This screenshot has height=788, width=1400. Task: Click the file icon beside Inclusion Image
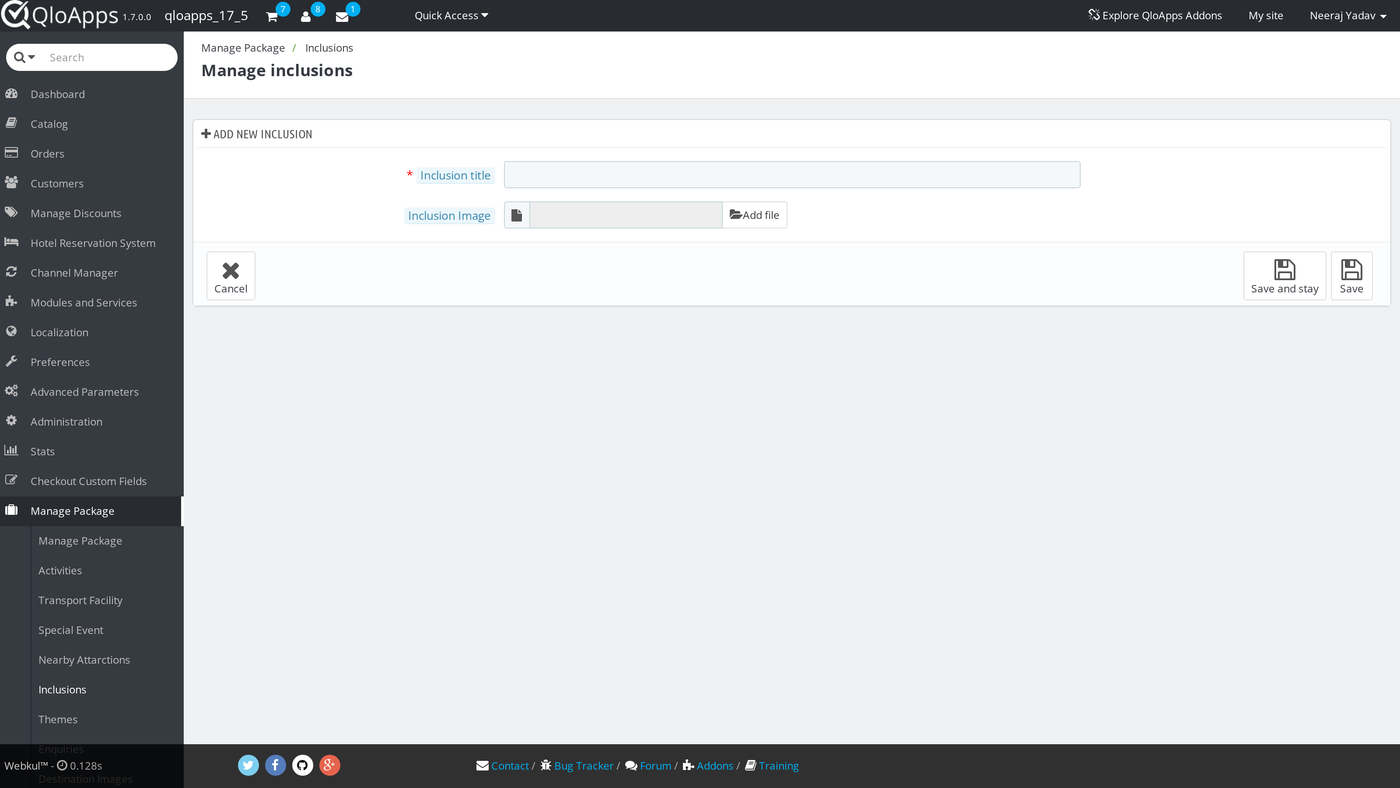517,215
